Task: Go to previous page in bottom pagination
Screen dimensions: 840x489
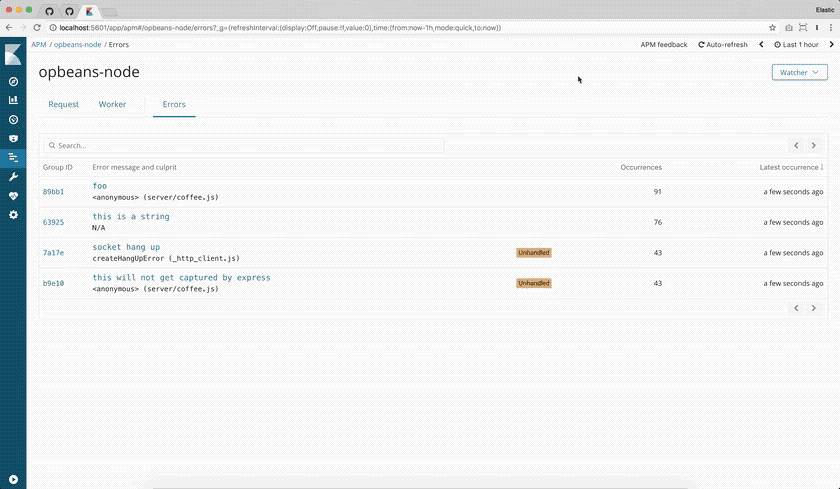Action: click(x=796, y=308)
